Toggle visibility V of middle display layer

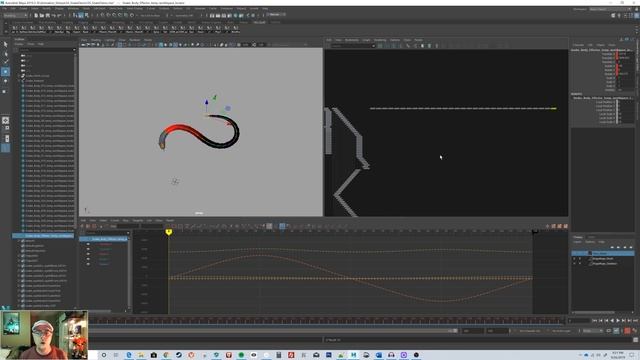(x=575, y=258)
